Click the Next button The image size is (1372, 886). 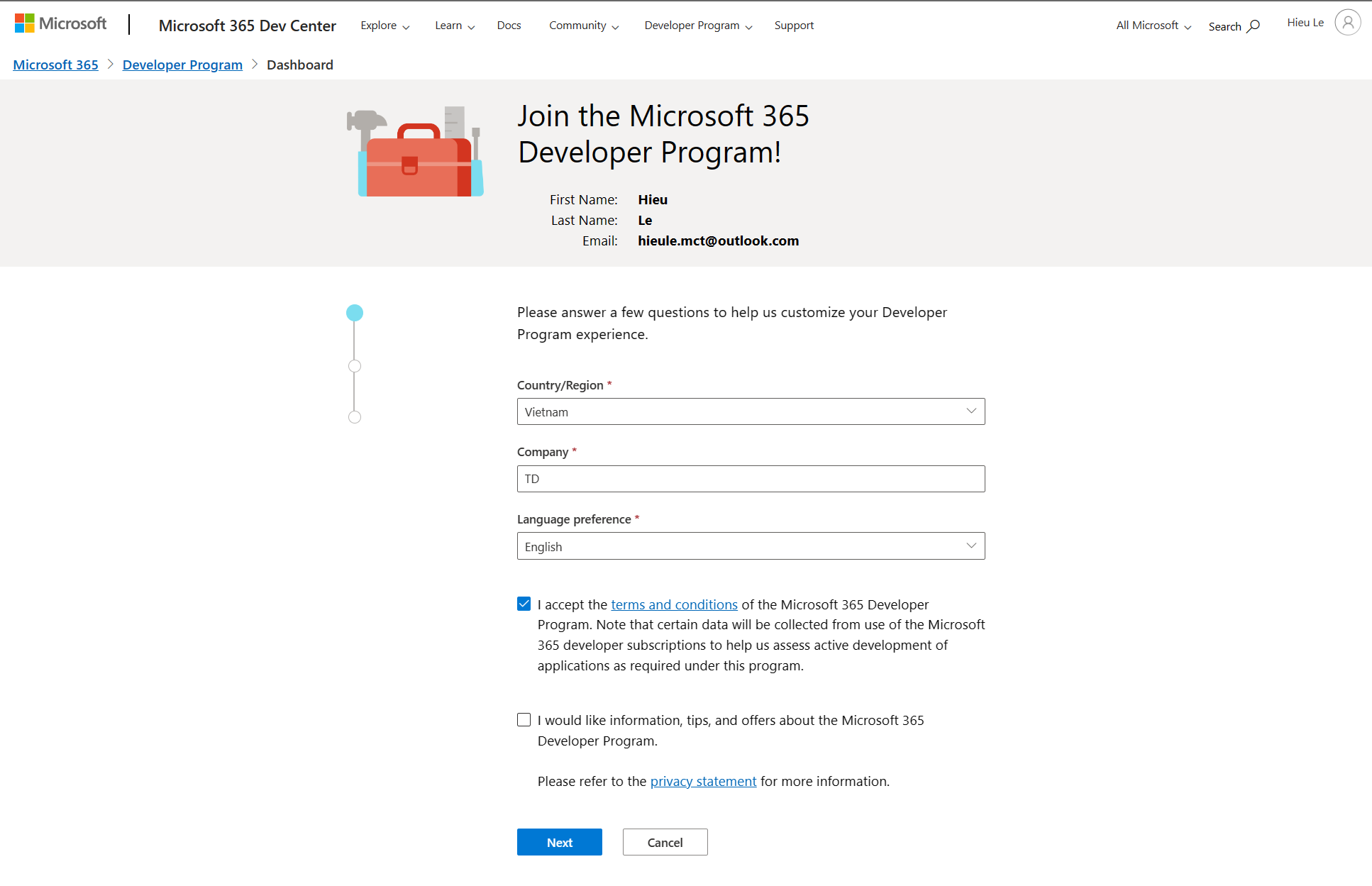[559, 842]
